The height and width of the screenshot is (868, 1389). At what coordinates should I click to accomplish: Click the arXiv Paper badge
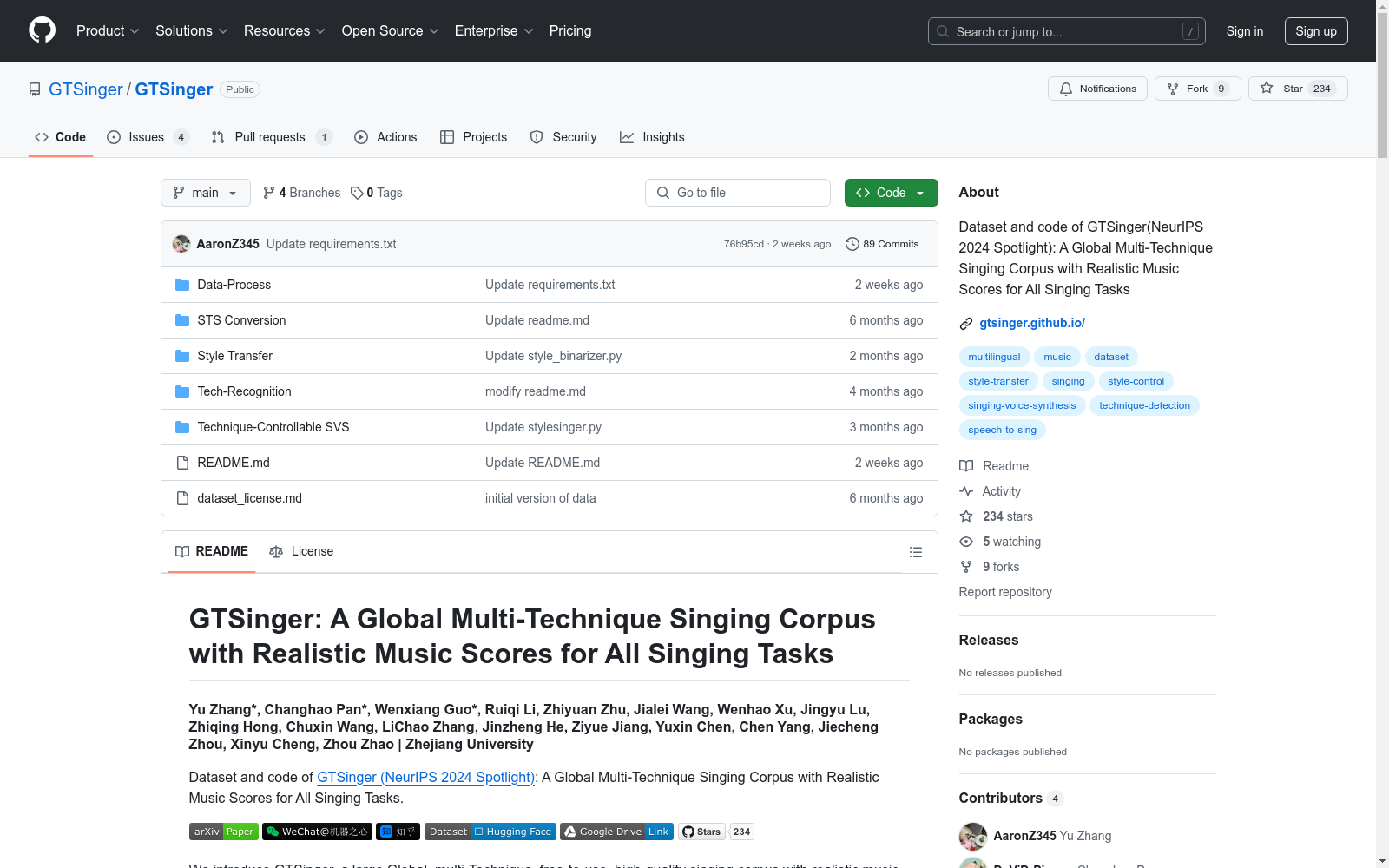pos(224,832)
